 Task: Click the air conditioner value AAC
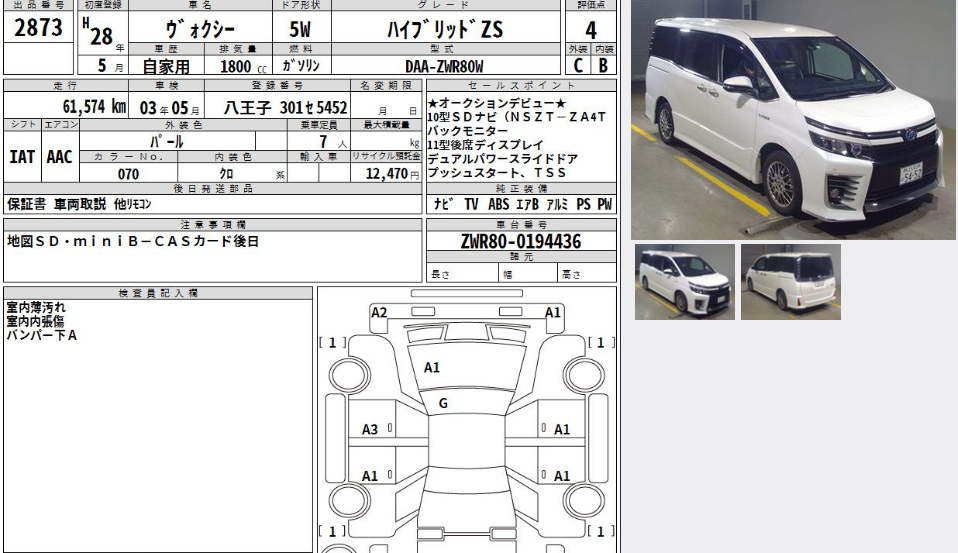click(x=59, y=157)
